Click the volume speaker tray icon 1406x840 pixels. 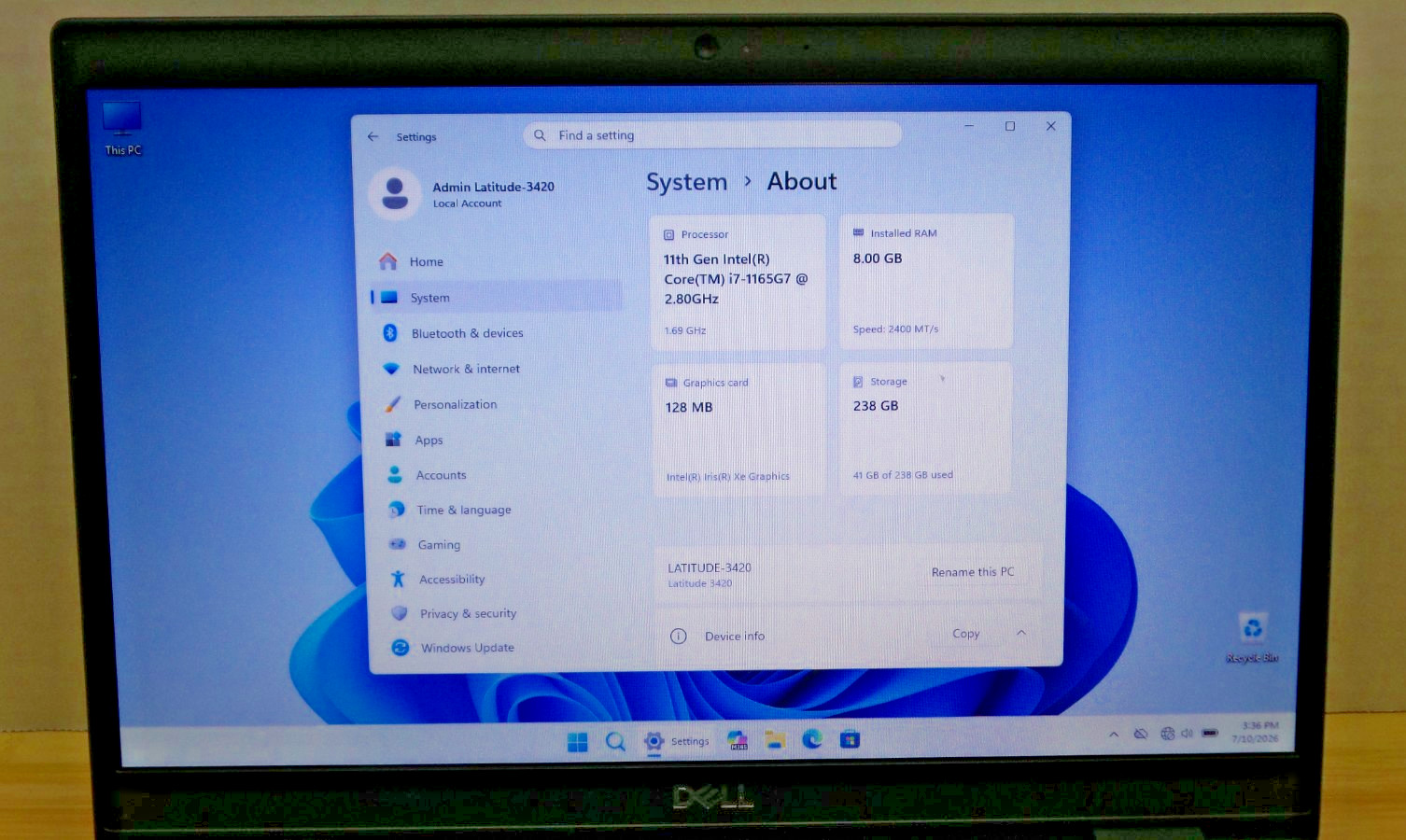click(1187, 734)
